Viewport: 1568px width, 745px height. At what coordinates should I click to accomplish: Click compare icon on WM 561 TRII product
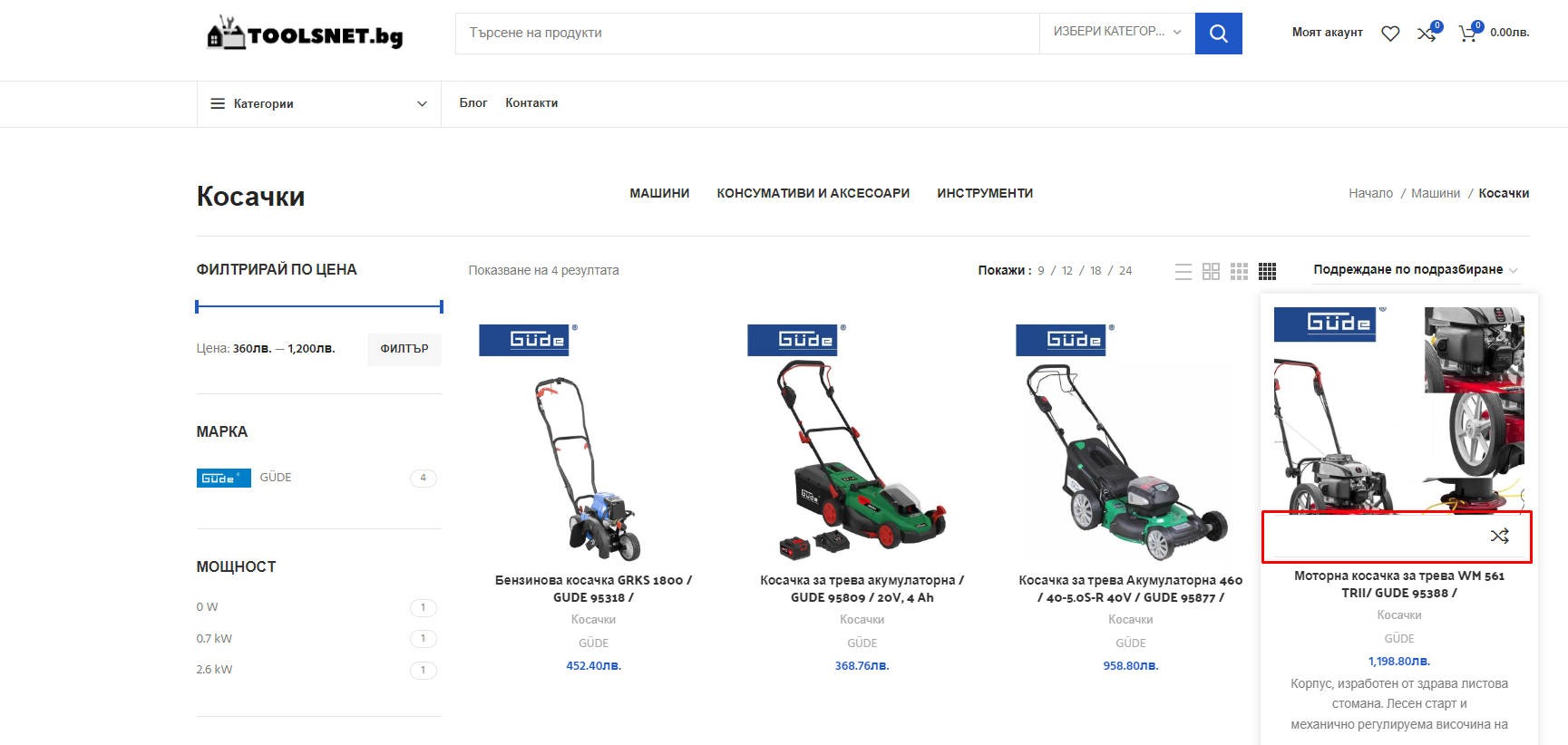coord(1500,536)
